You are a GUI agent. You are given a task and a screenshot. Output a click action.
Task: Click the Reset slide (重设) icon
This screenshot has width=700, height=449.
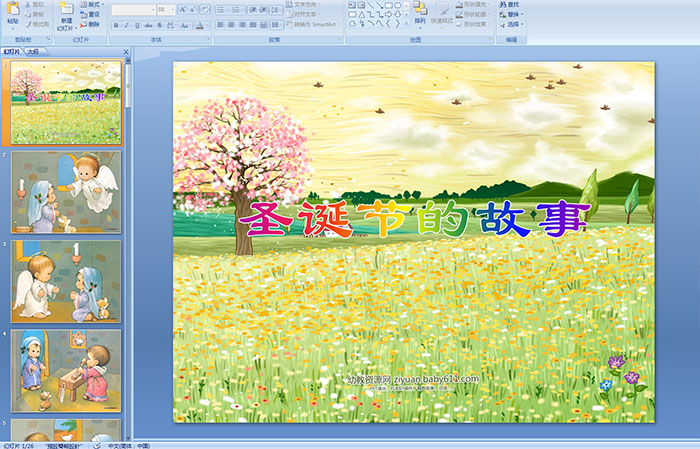[x=83, y=14]
